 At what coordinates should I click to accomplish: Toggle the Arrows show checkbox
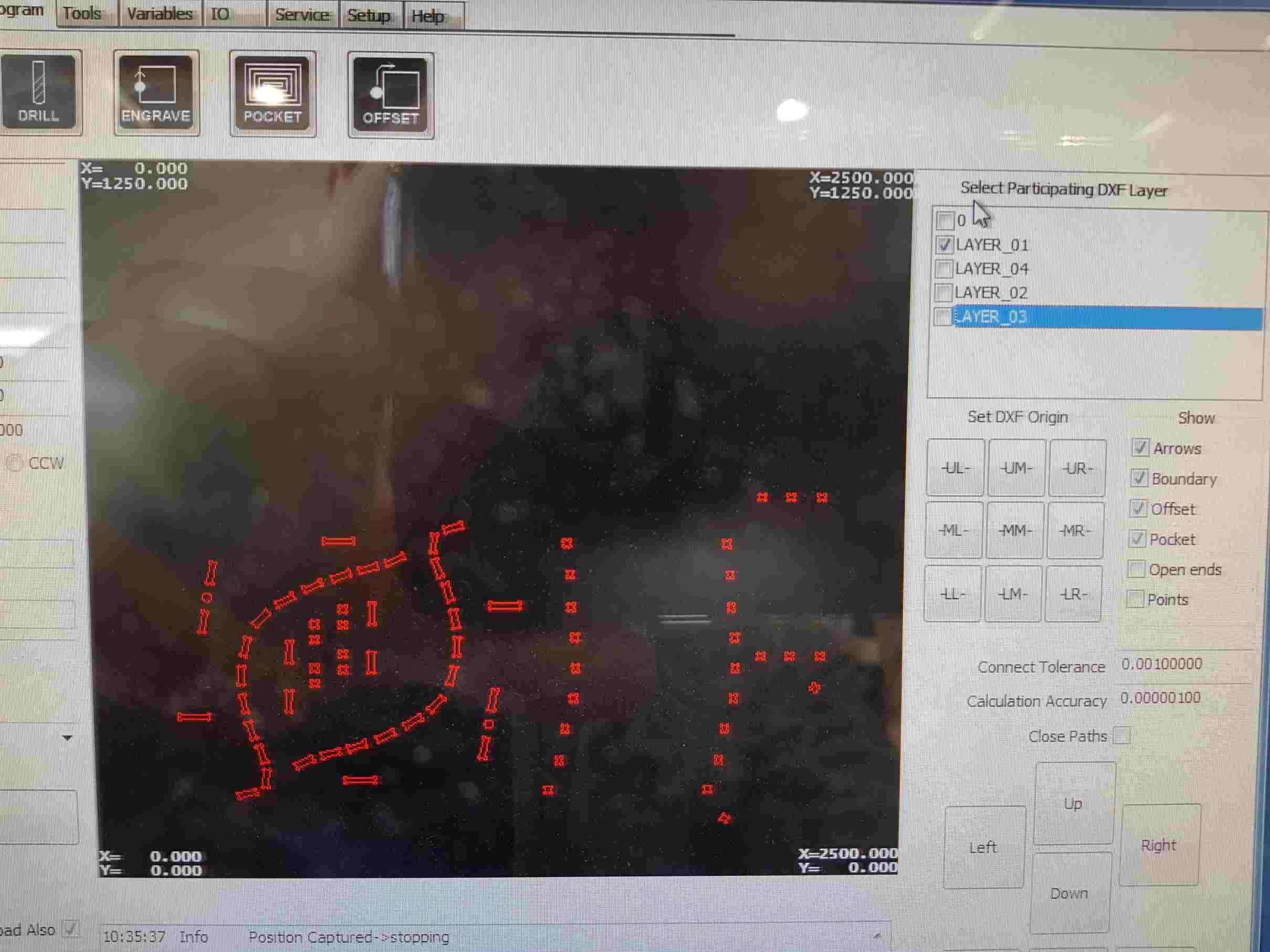[x=1140, y=448]
